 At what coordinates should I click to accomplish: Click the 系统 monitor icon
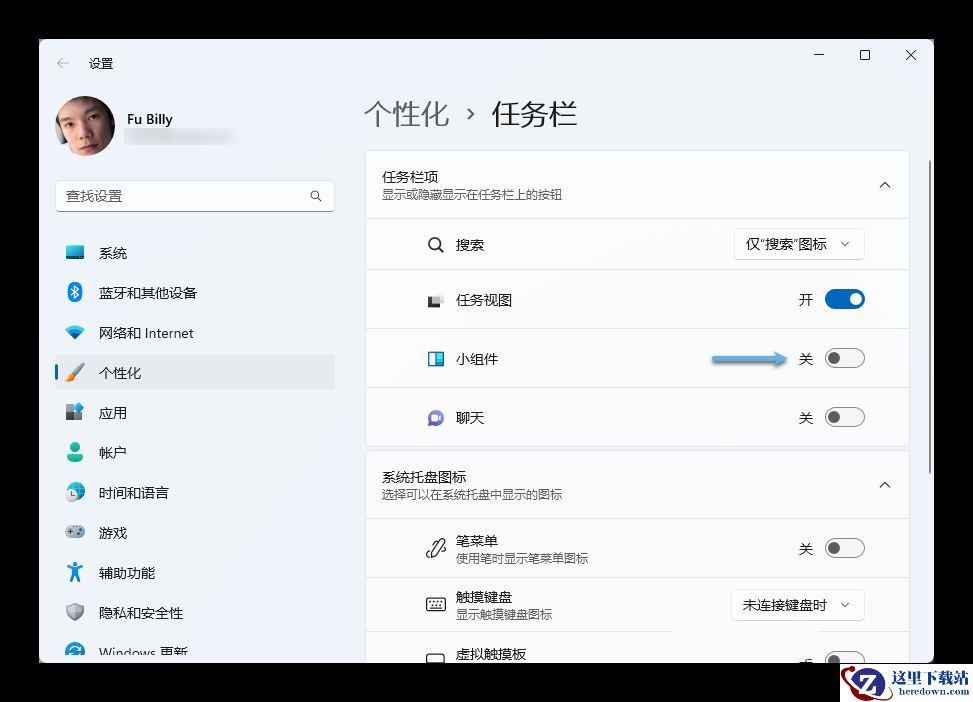(x=75, y=253)
